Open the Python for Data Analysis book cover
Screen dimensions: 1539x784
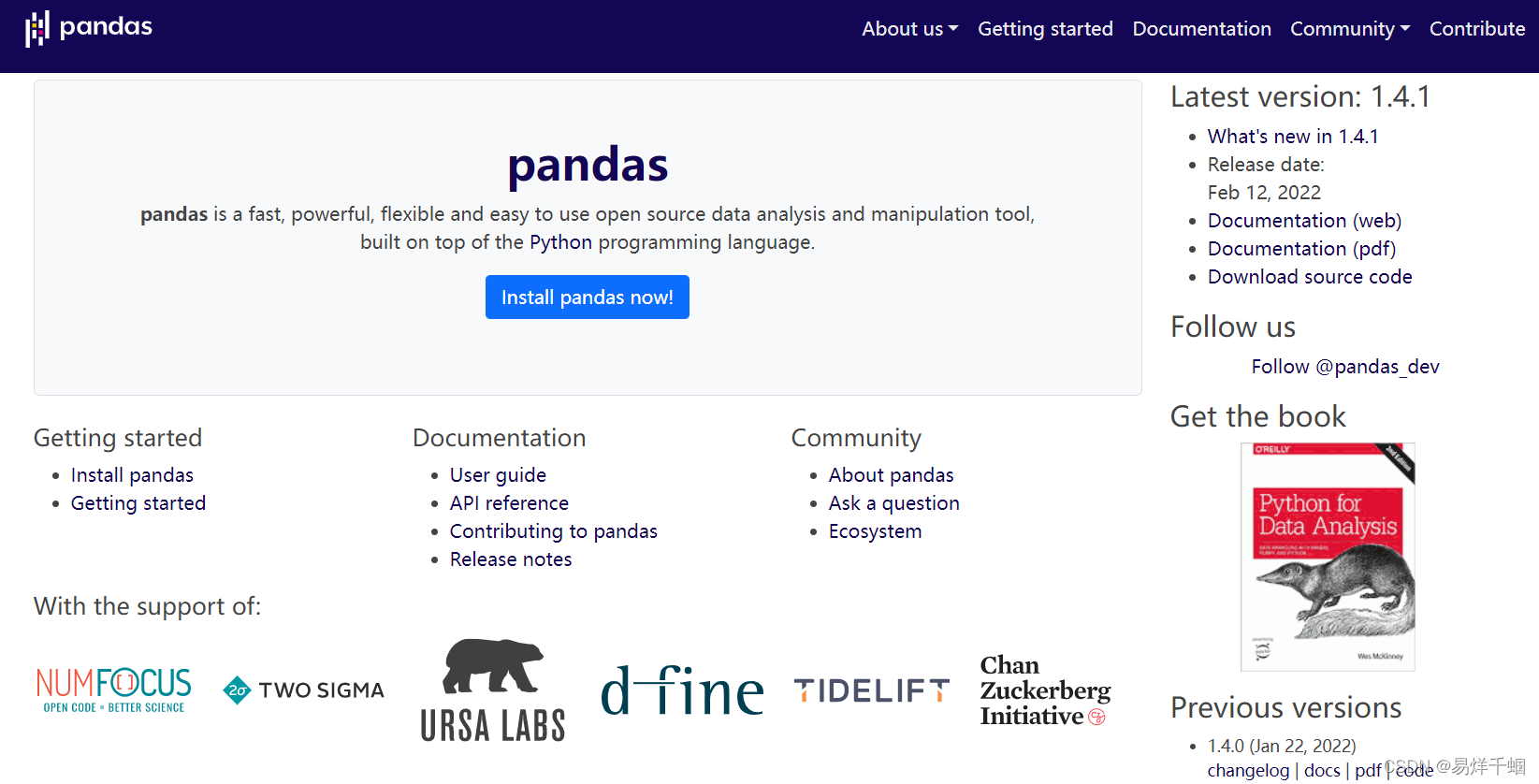pos(1328,557)
